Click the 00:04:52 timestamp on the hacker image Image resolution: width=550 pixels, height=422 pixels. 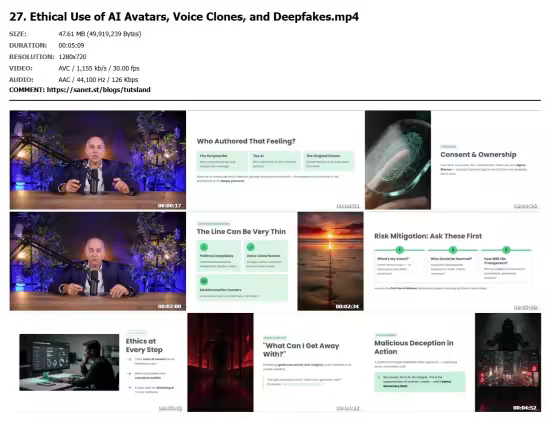tap(524, 408)
